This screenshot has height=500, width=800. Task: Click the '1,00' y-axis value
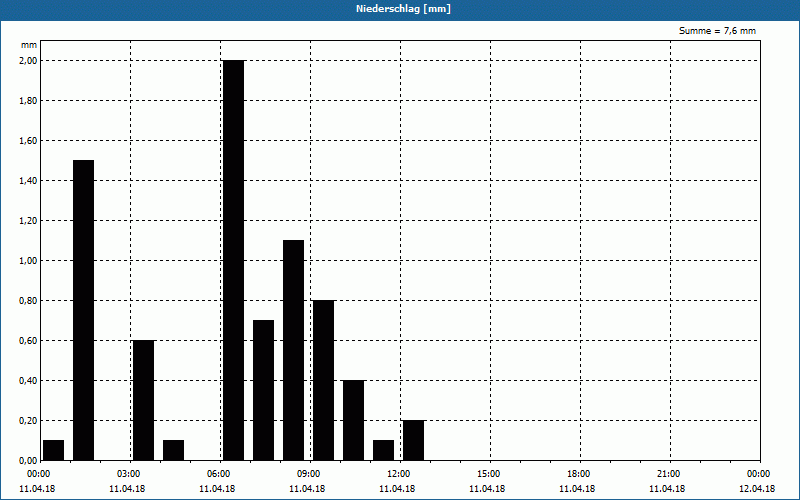click(x=29, y=261)
